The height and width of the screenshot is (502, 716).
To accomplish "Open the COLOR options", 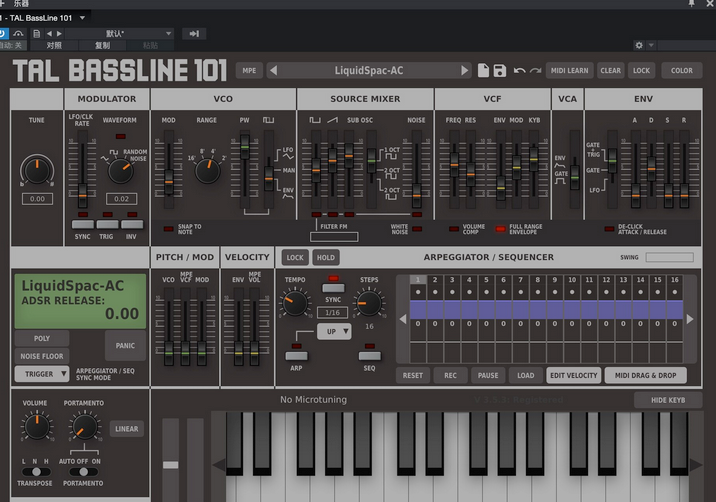I will pos(682,70).
